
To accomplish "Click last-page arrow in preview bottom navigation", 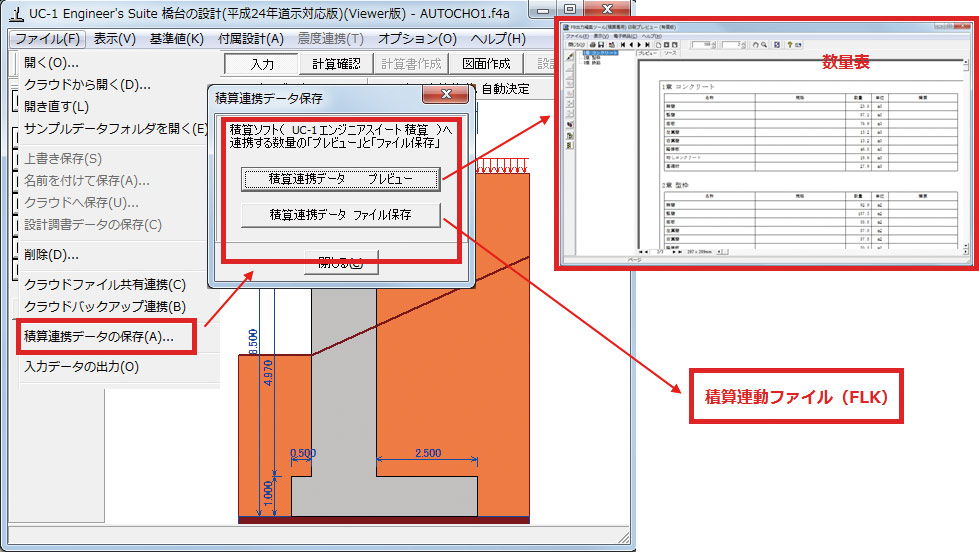I will pos(680,252).
